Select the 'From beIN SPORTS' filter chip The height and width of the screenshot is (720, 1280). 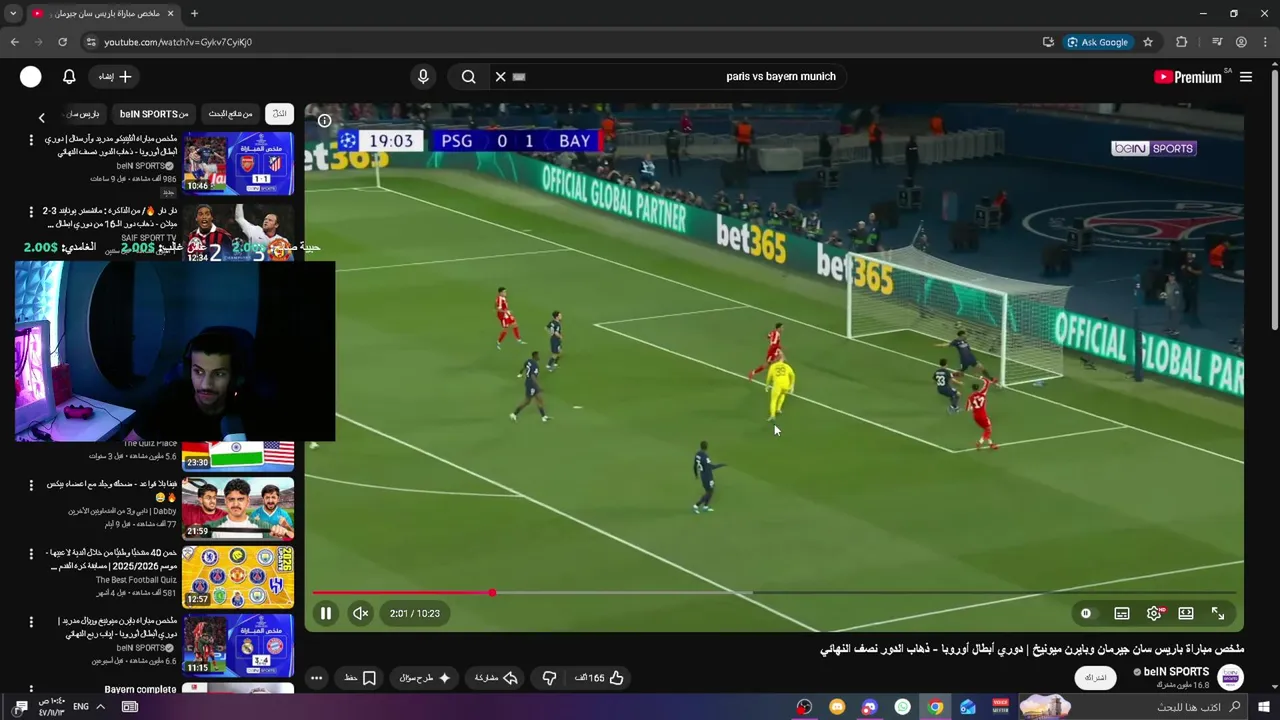[154, 114]
